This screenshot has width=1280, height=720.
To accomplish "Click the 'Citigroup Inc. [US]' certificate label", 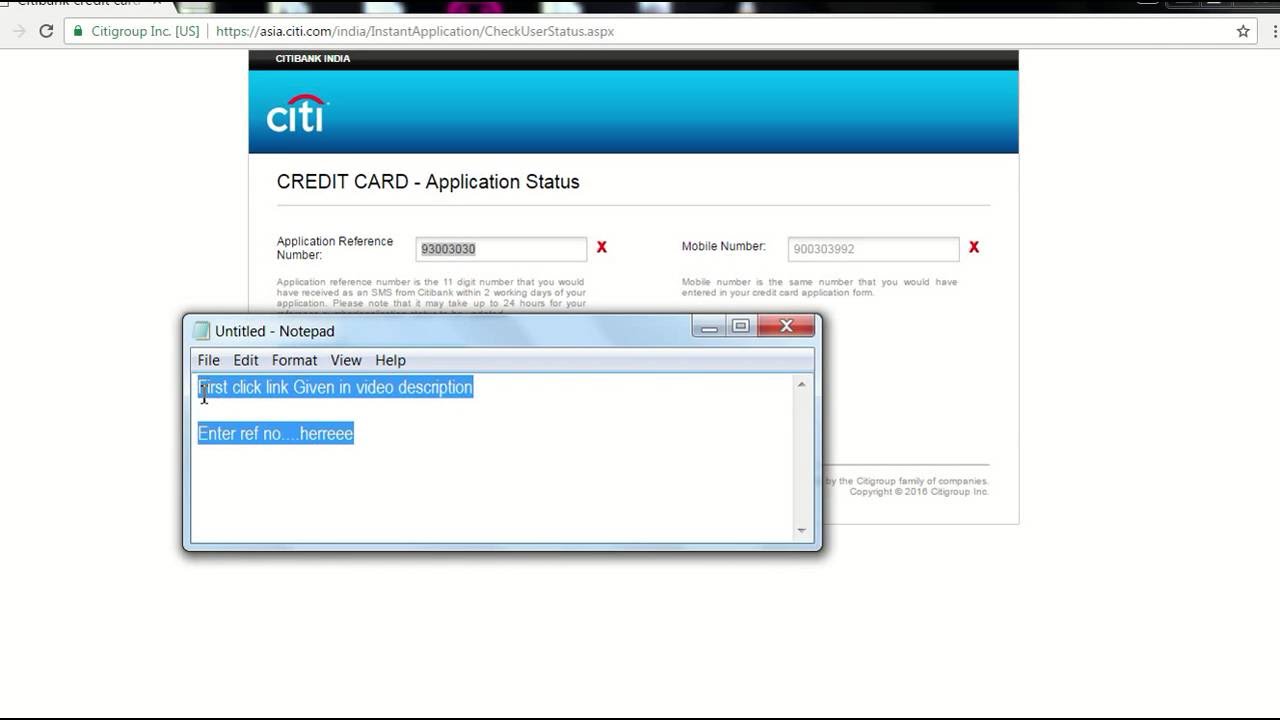I will click(145, 31).
